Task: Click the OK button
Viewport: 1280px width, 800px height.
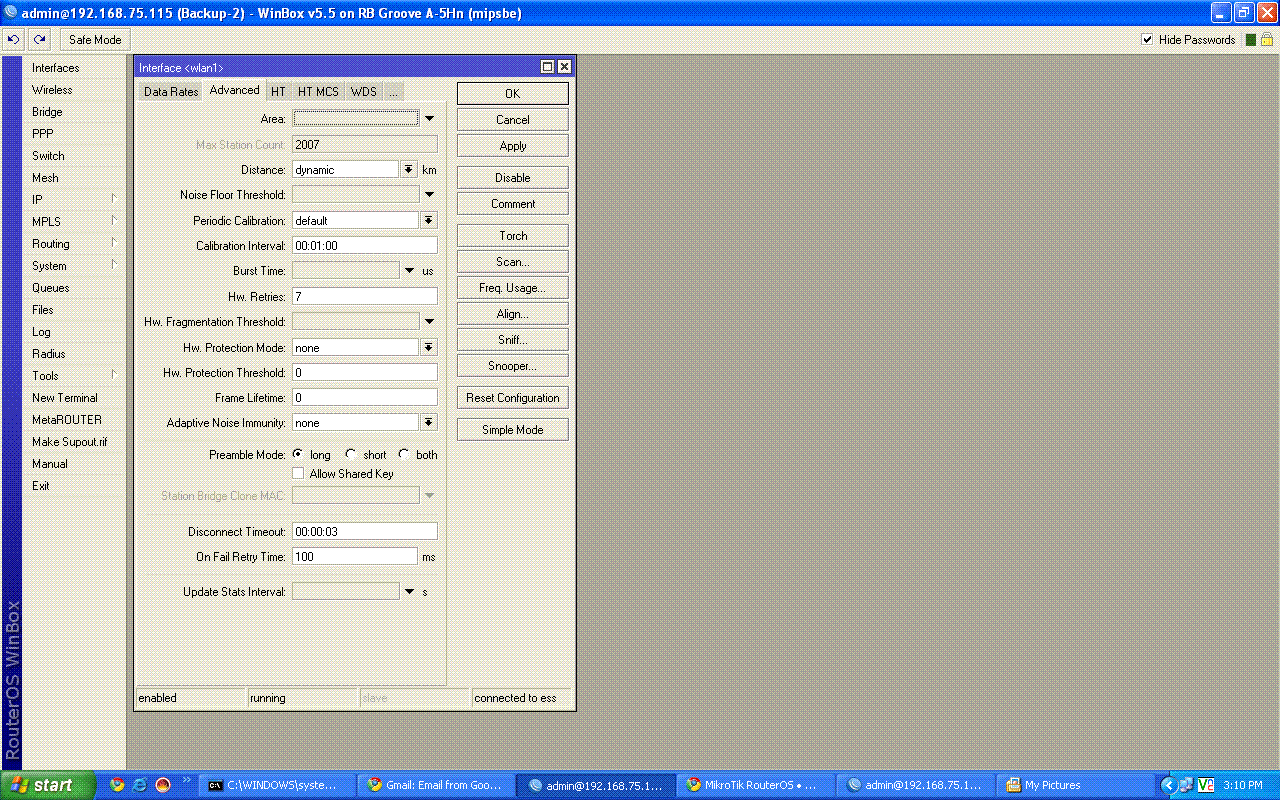Action: (x=513, y=93)
